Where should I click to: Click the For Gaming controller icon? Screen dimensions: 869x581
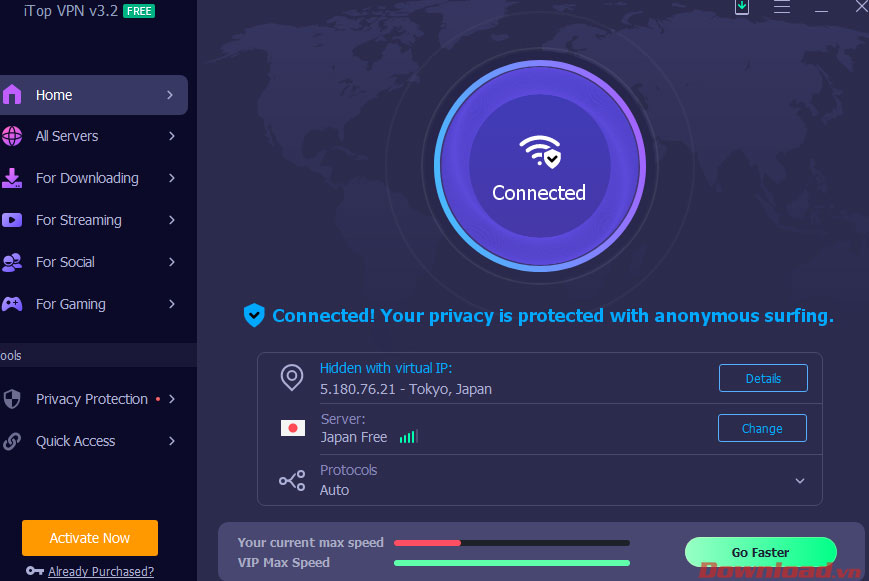pos(12,304)
